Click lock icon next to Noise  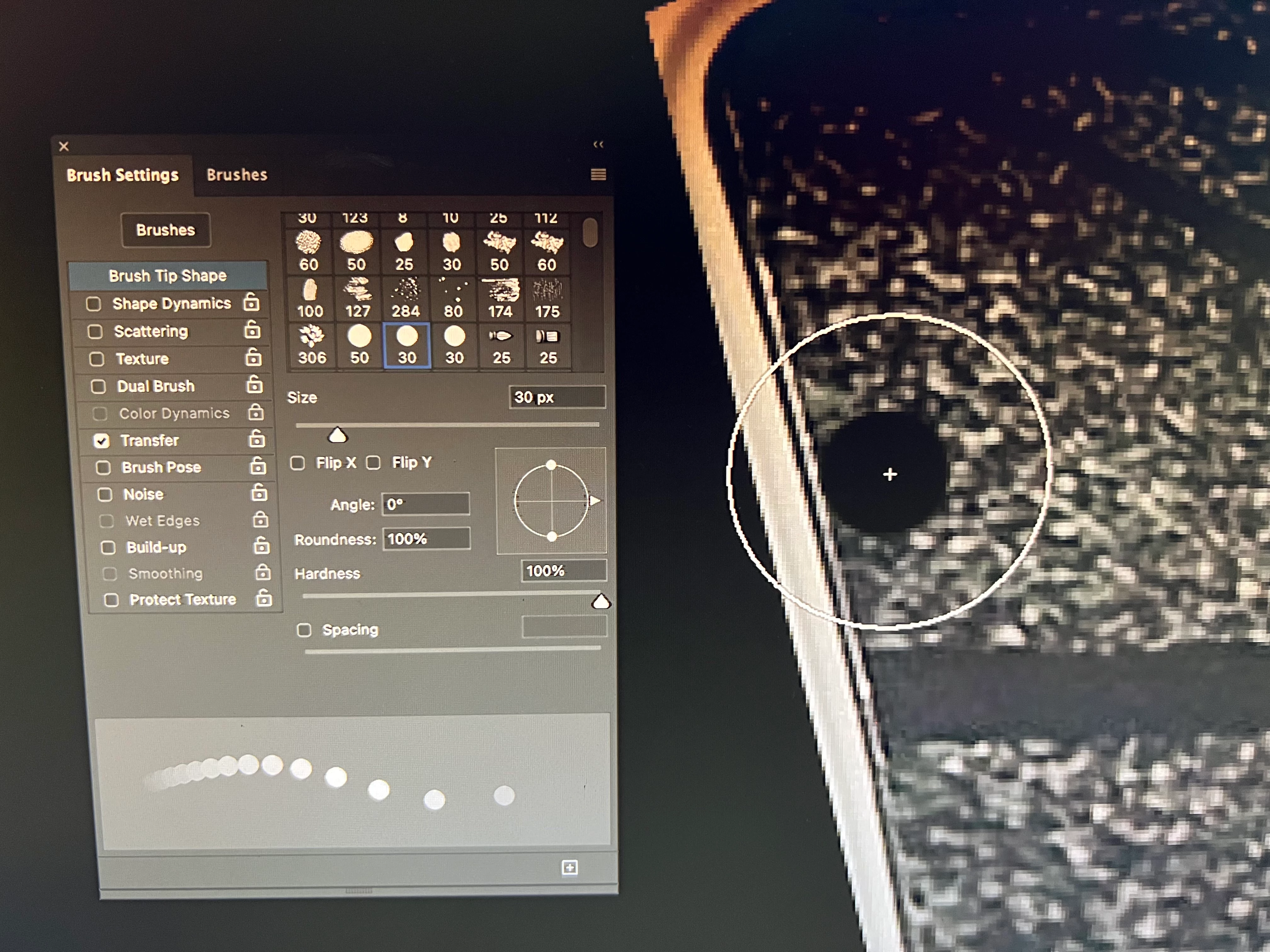tap(259, 493)
